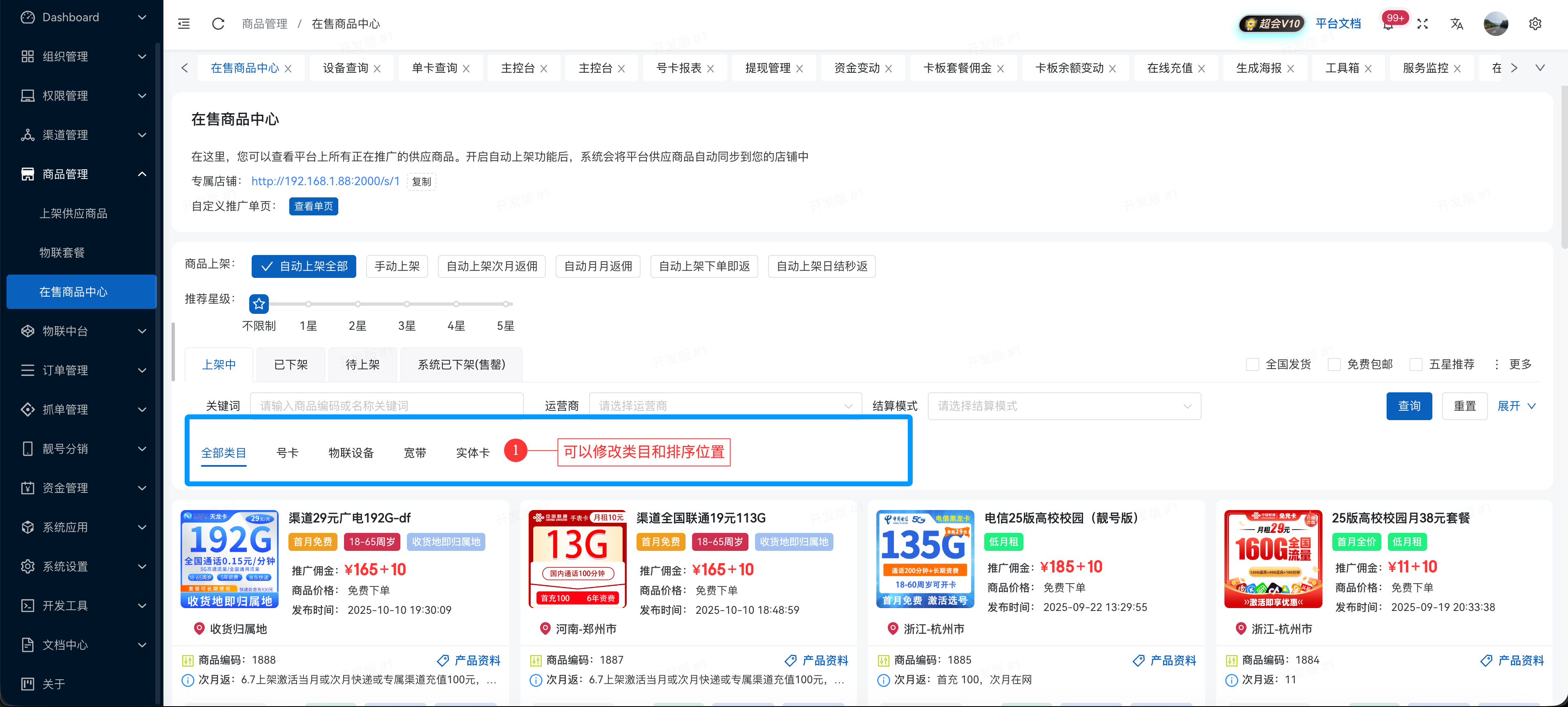
Task: Set recommendation level to 3星 on the slider
Action: pyautogui.click(x=407, y=304)
